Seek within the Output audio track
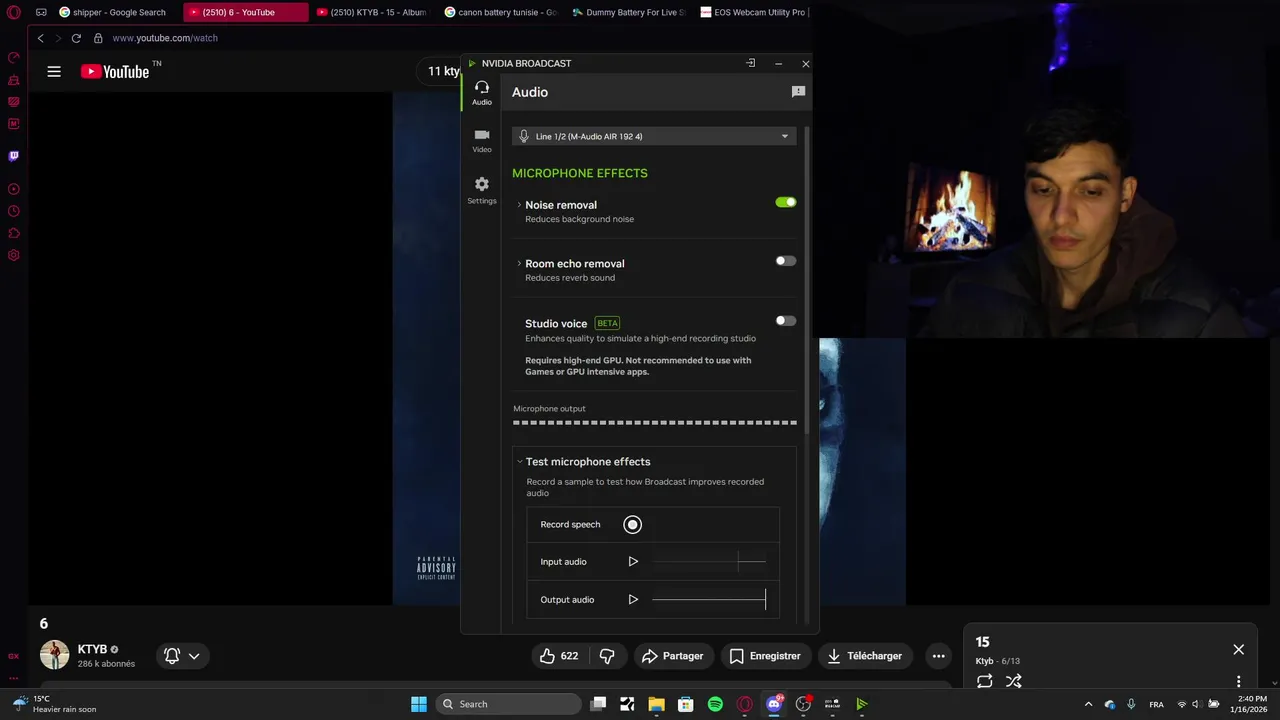Viewport: 1280px width, 720px height. [709, 600]
